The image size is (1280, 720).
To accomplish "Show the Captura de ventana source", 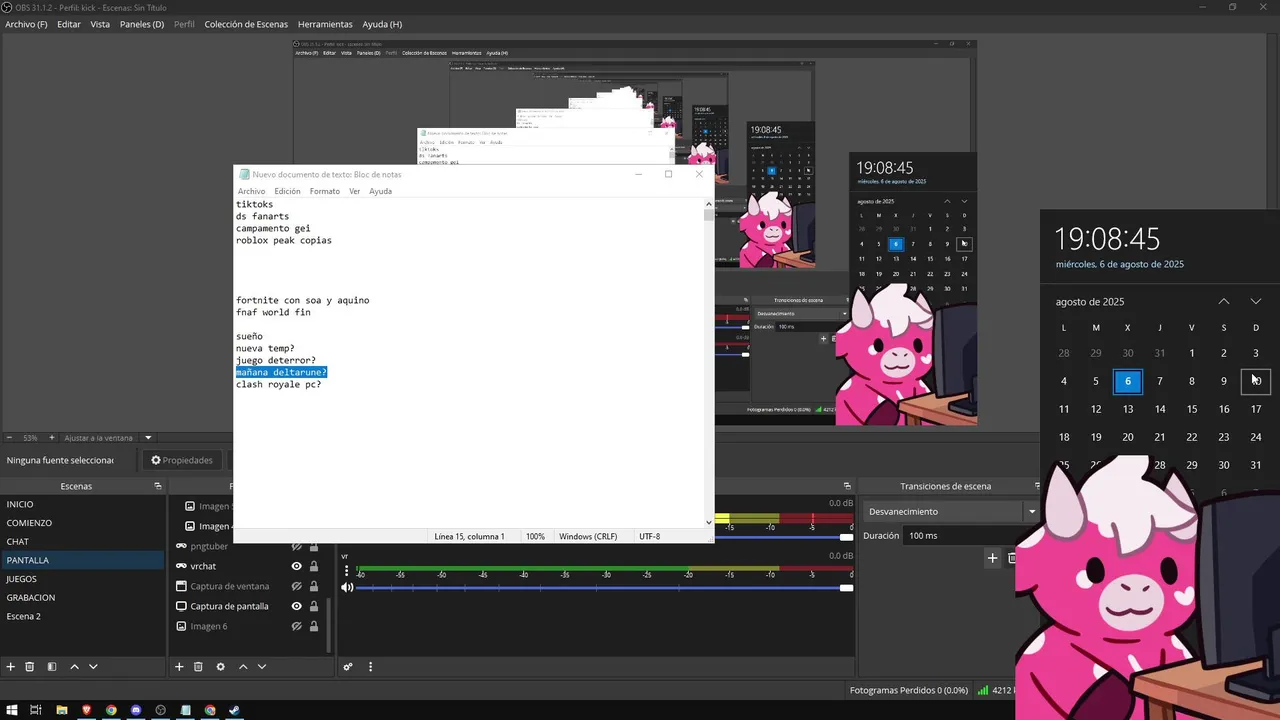I will pos(297,586).
